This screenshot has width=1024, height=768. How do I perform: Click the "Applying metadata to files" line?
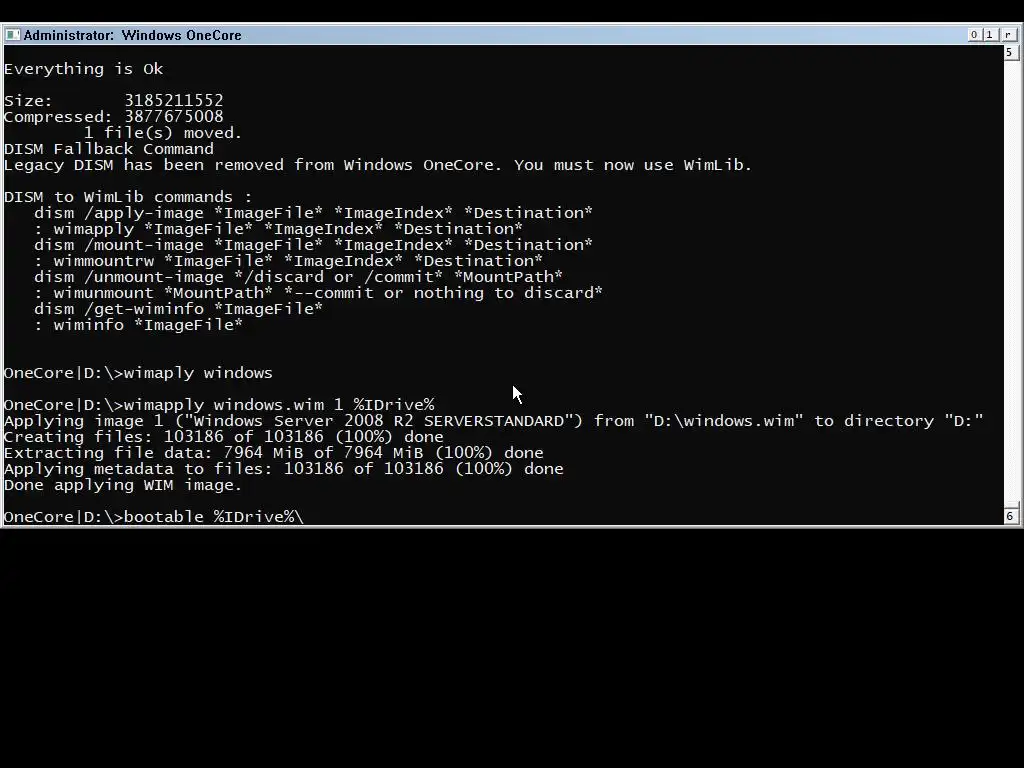click(283, 469)
